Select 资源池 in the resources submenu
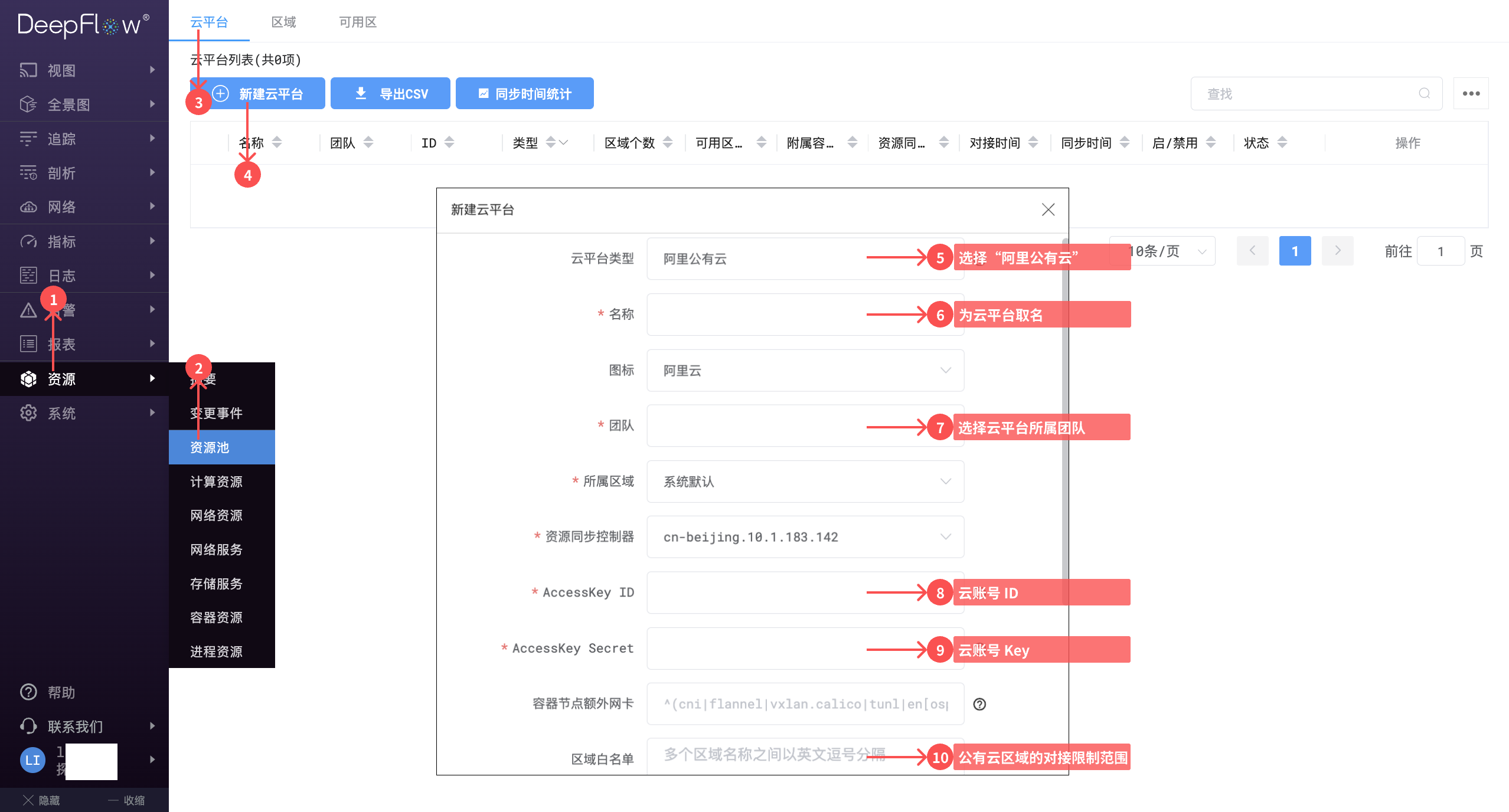 [x=209, y=447]
